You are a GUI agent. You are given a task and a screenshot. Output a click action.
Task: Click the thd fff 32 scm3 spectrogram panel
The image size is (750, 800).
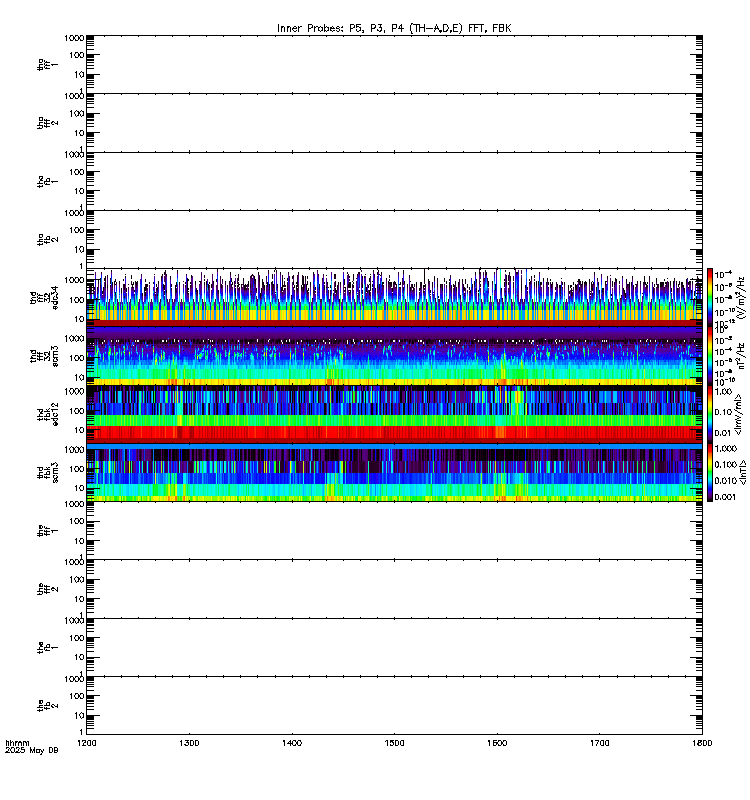[x=394, y=356]
